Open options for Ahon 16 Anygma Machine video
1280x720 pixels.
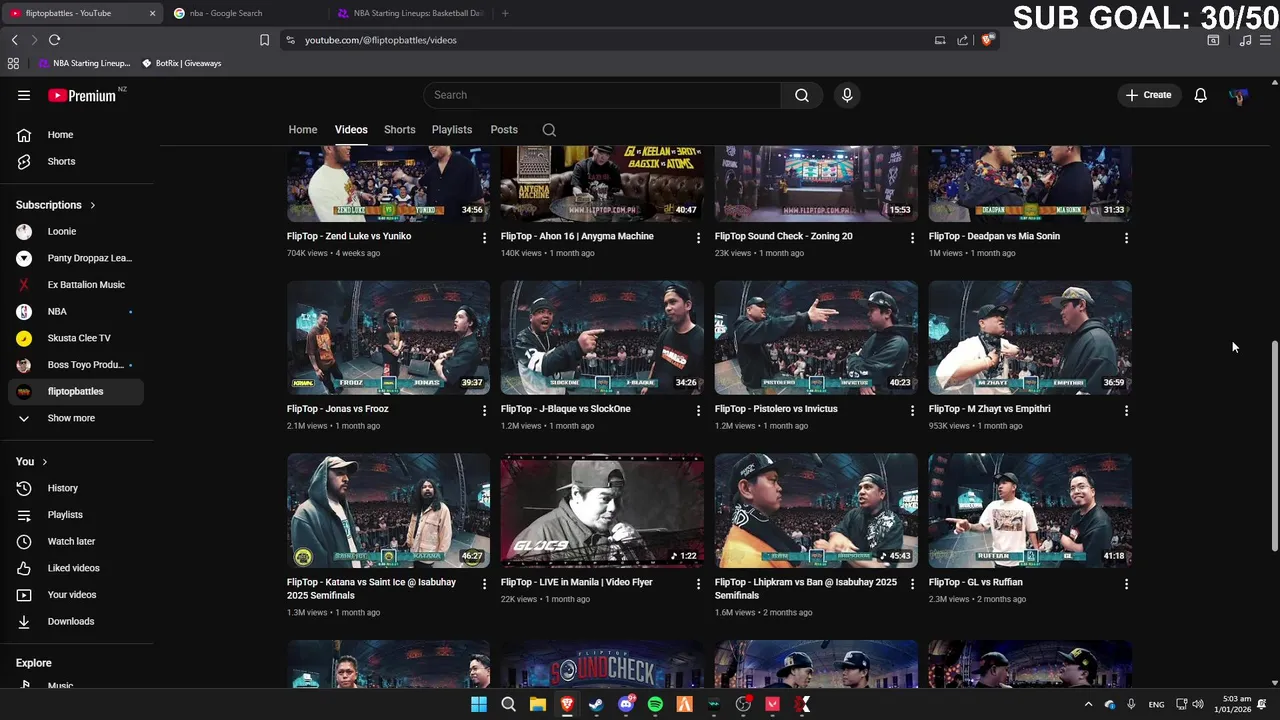[x=699, y=238]
